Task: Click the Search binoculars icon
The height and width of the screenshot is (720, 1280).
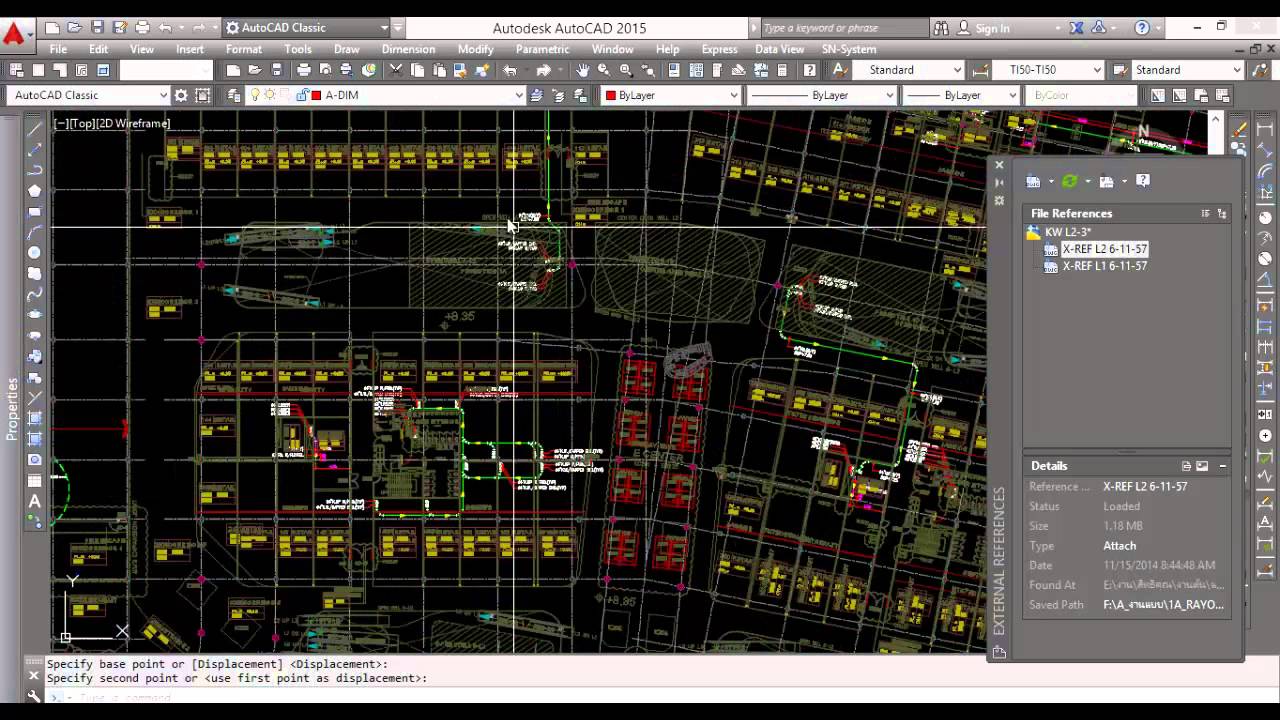Action: click(x=942, y=28)
